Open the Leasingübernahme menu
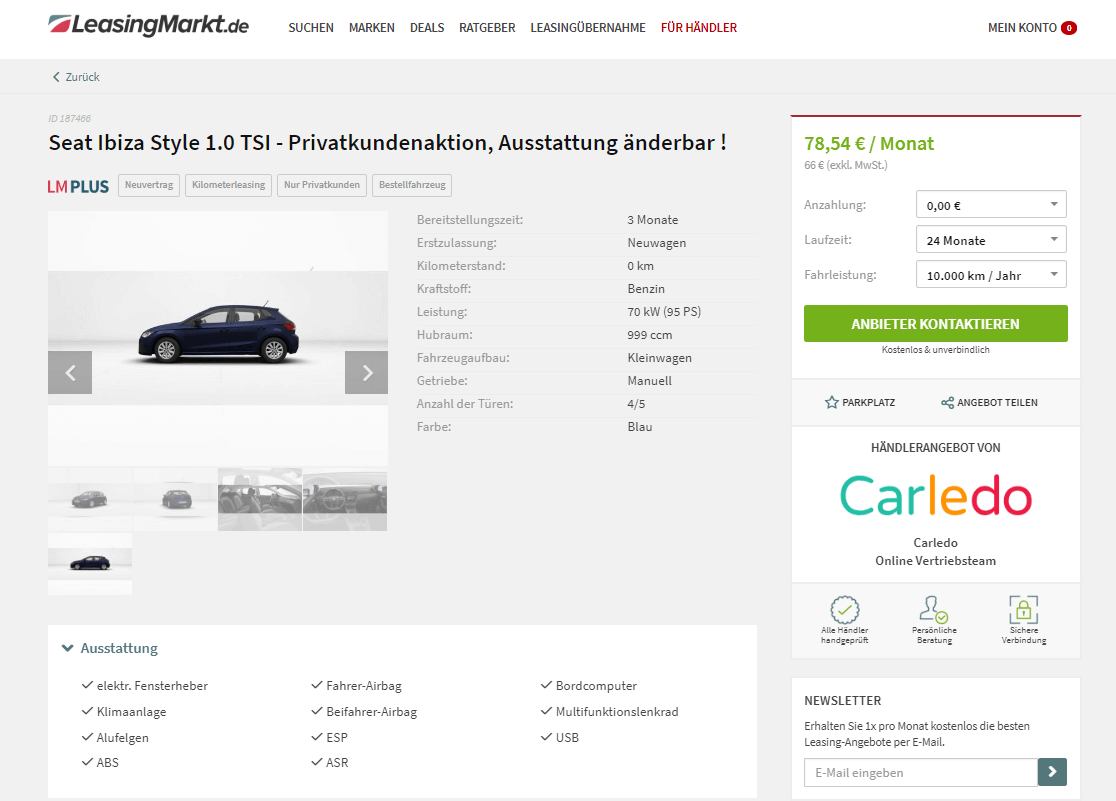Screen dimensions: 1116x801 (x=588, y=28)
